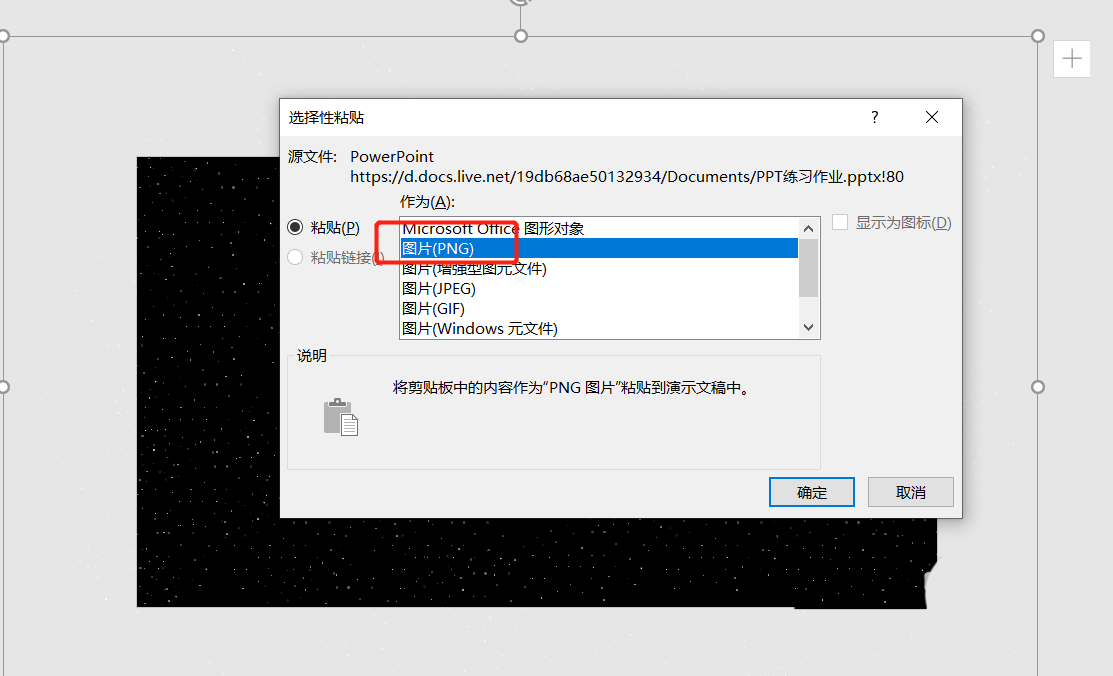
Task: Click the format list scroll down arrow
Action: pyautogui.click(x=808, y=327)
